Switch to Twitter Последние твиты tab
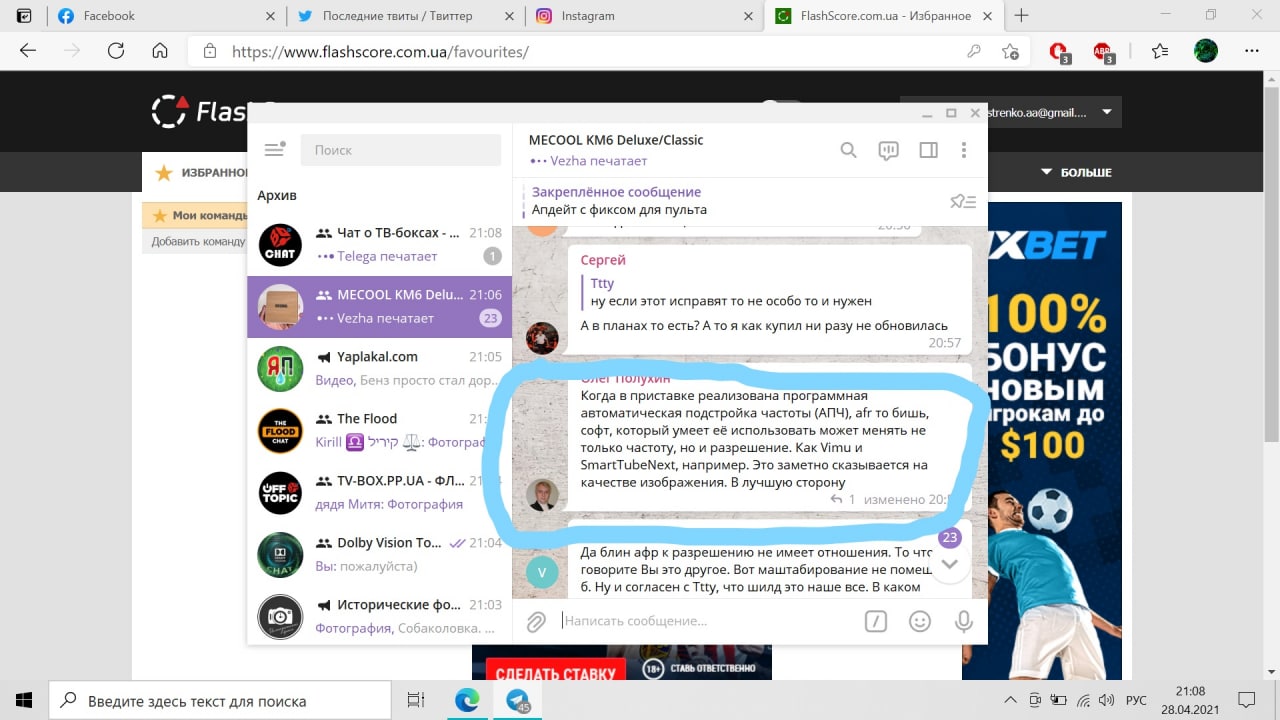 tap(403, 16)
